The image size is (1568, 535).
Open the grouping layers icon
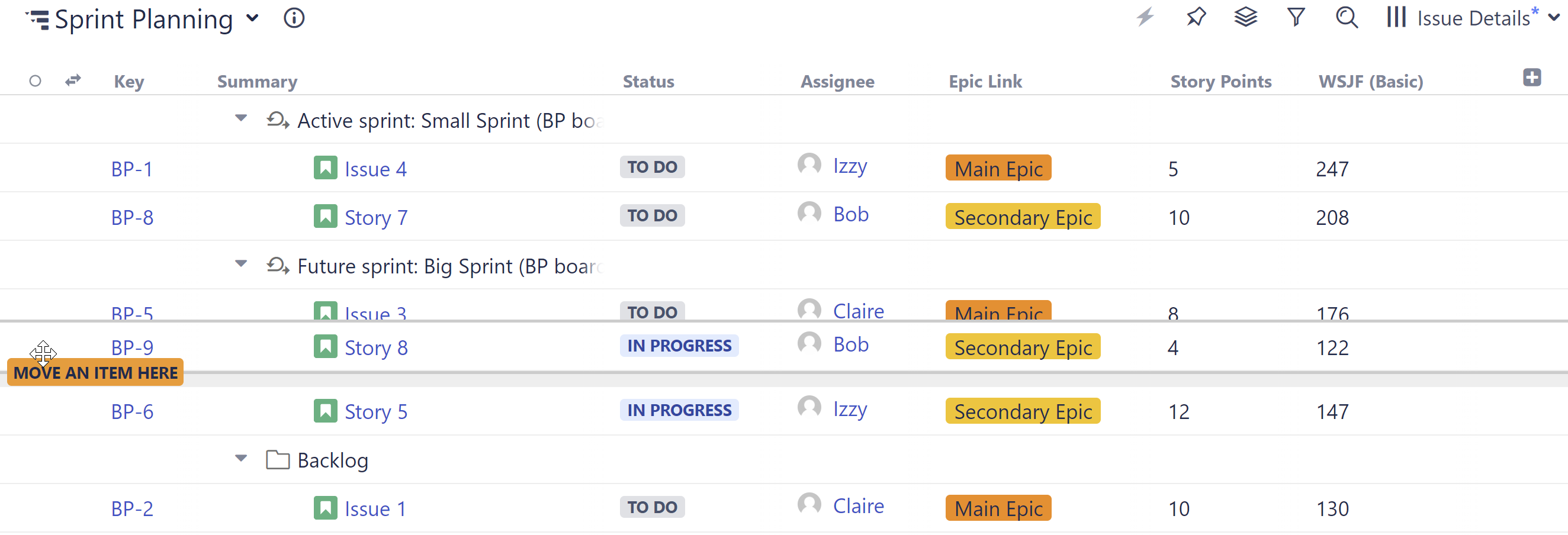(1245, 18)
